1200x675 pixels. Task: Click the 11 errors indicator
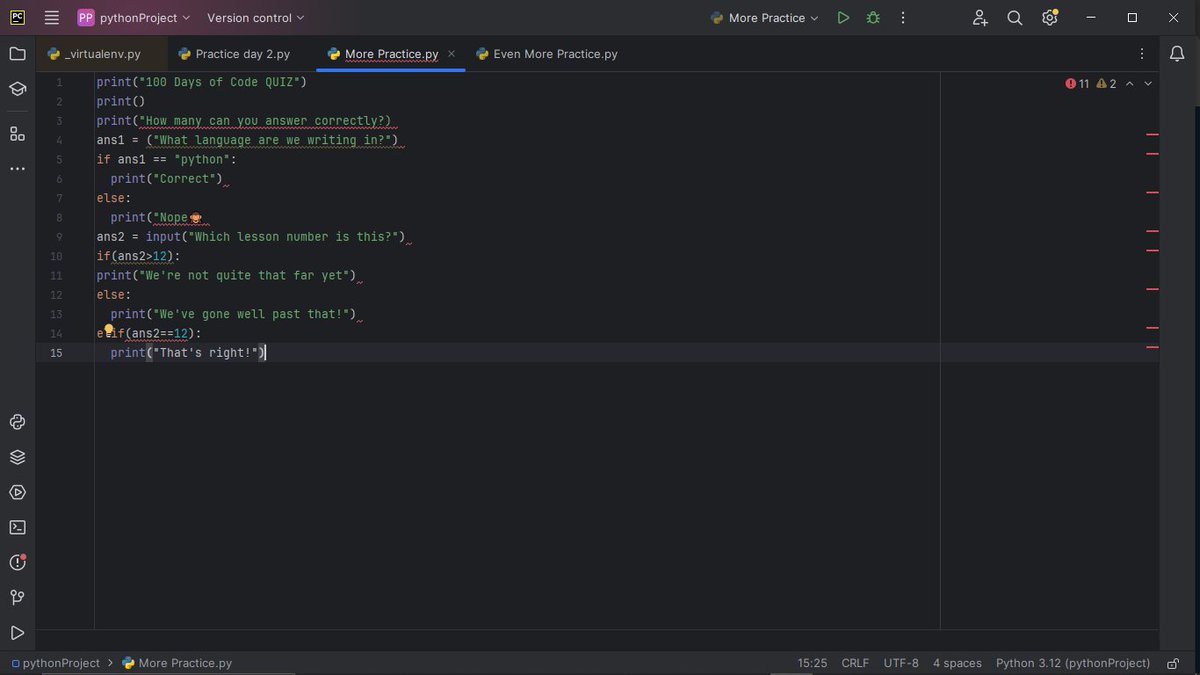(x=1078, y=84)
